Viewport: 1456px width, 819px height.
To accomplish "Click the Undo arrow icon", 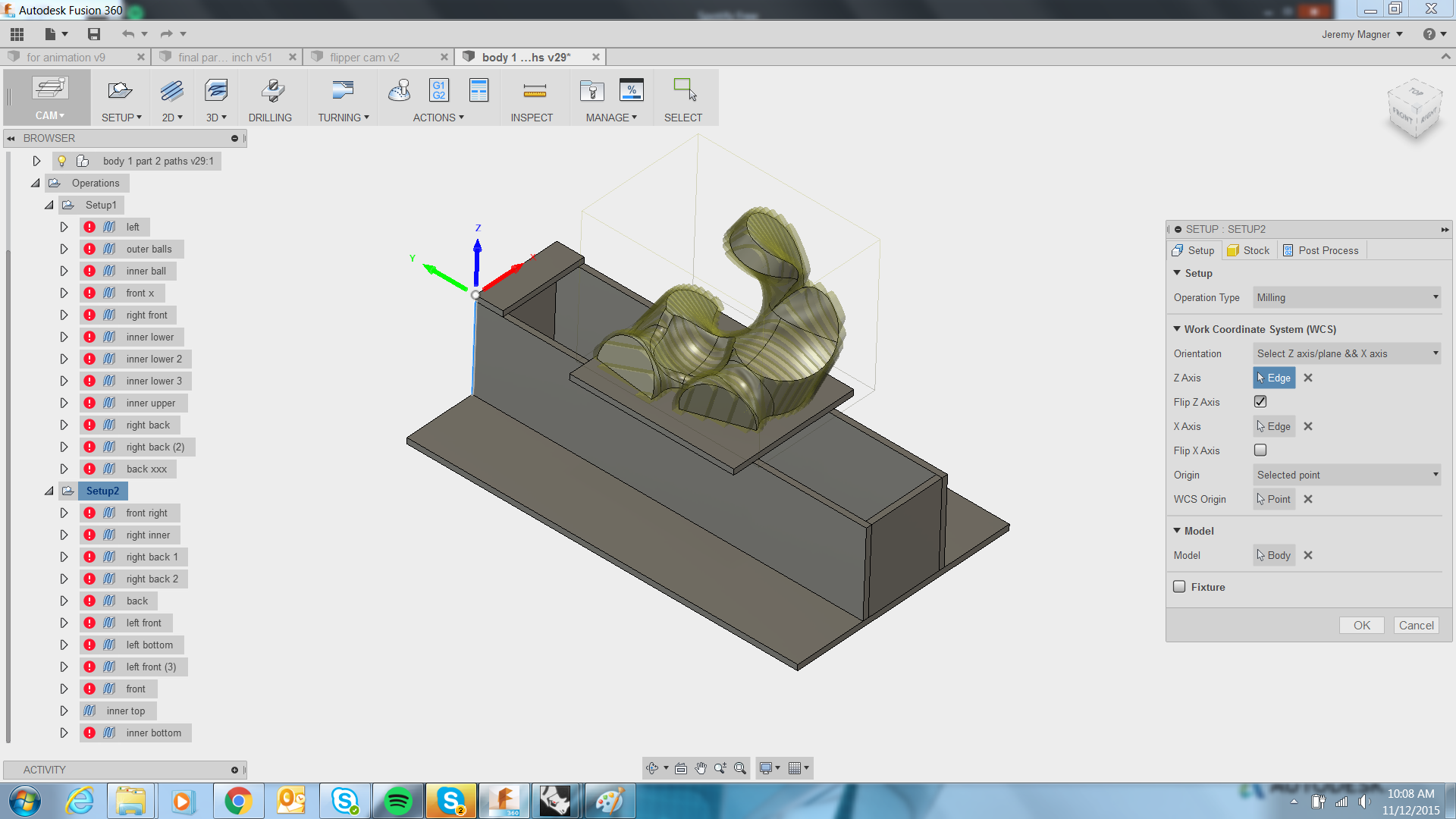I will 128,34.
